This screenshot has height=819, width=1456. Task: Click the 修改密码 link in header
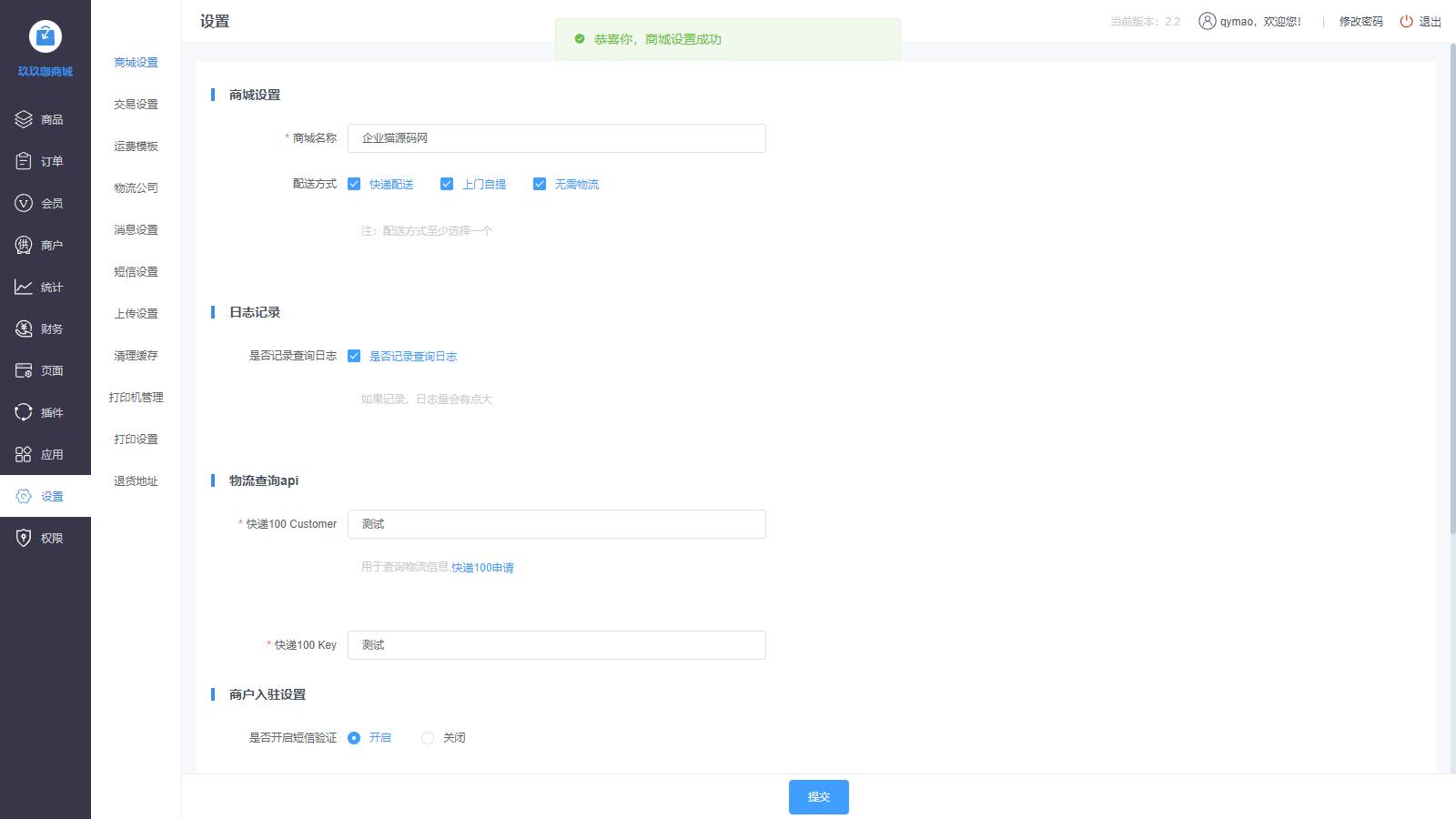click(x=1360, y=22)
